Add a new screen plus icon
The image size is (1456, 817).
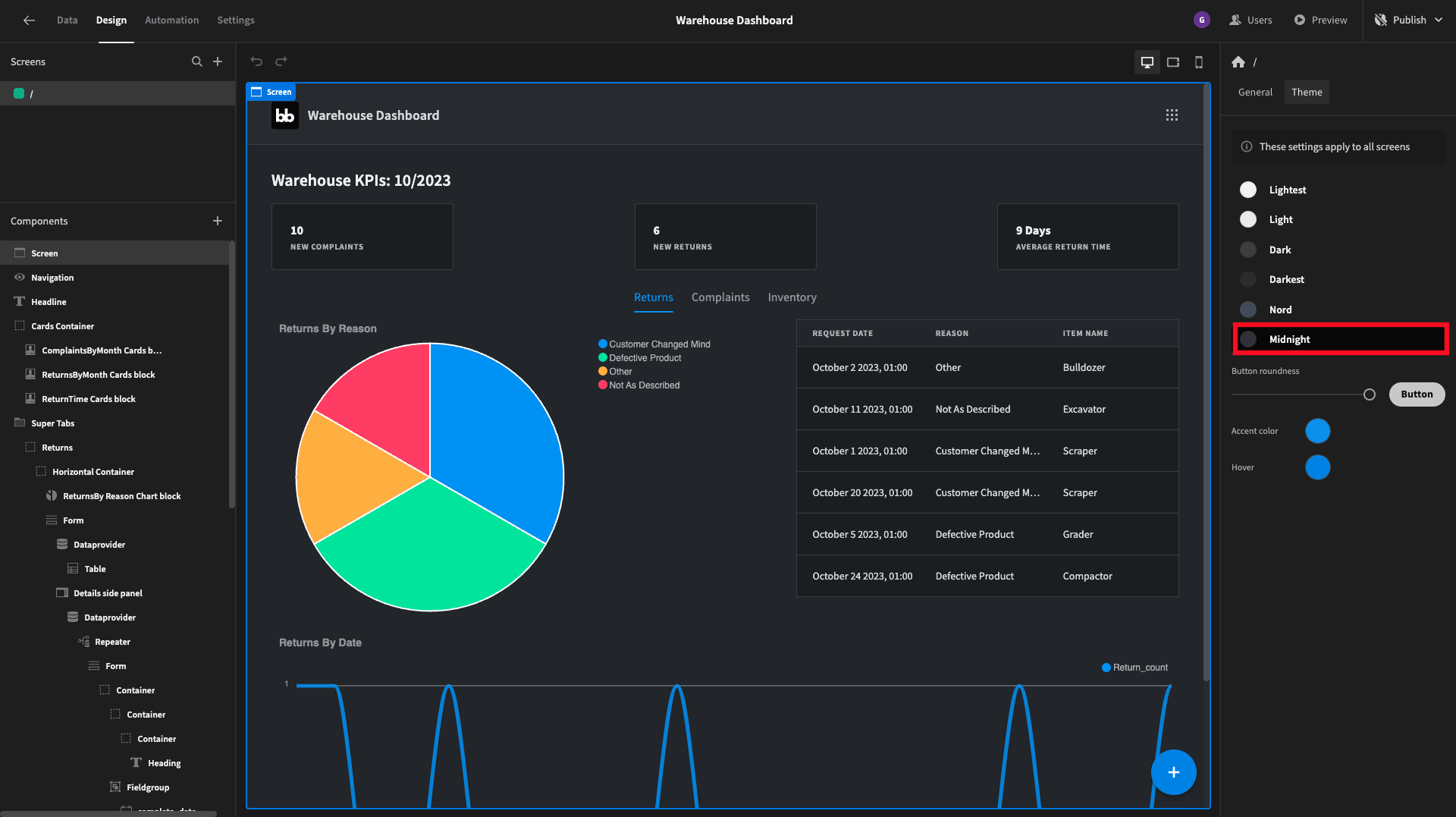[218, 61]
